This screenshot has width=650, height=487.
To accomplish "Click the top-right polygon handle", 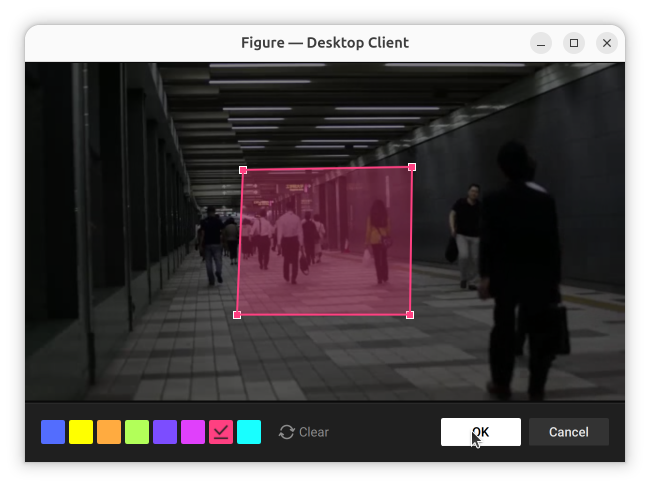I will pyautogui.click(x=412, y=167).
